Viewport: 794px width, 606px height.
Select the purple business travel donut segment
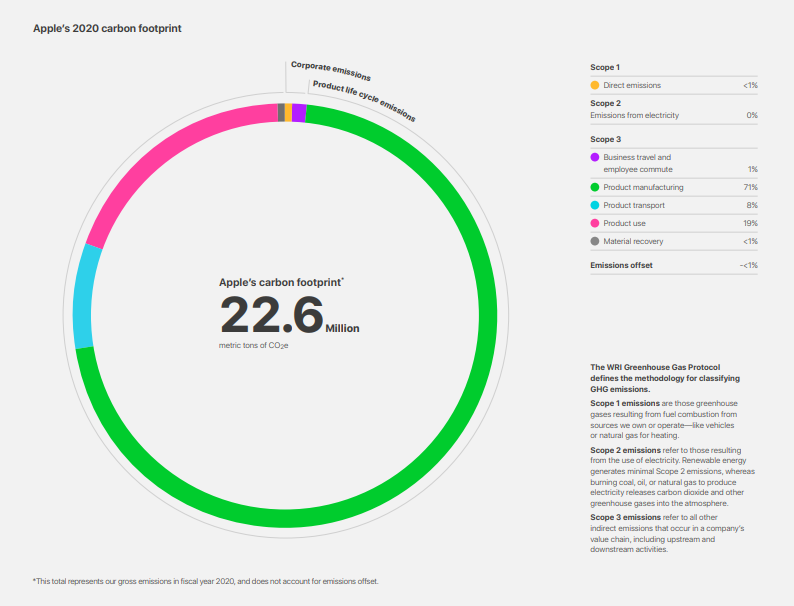tap(299, 113)
